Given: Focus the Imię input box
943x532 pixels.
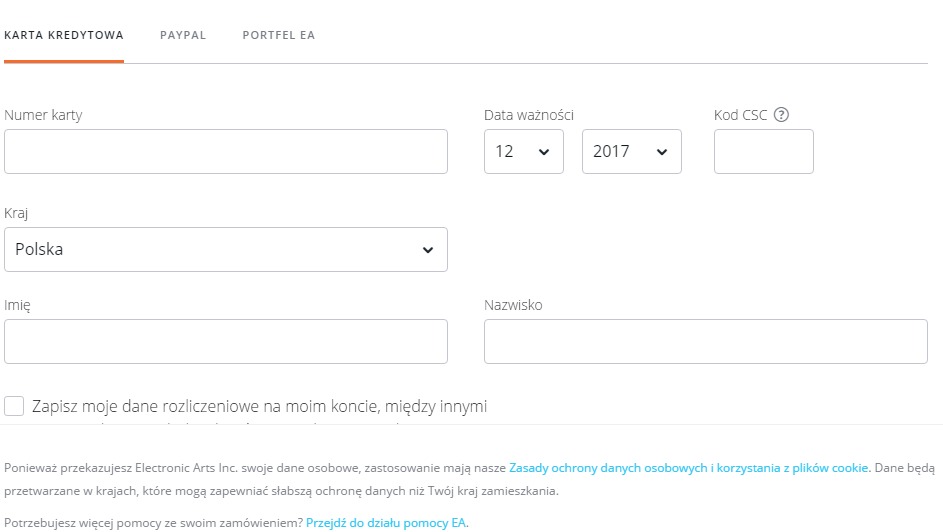Looking at the screenshot, I should 226,342.
